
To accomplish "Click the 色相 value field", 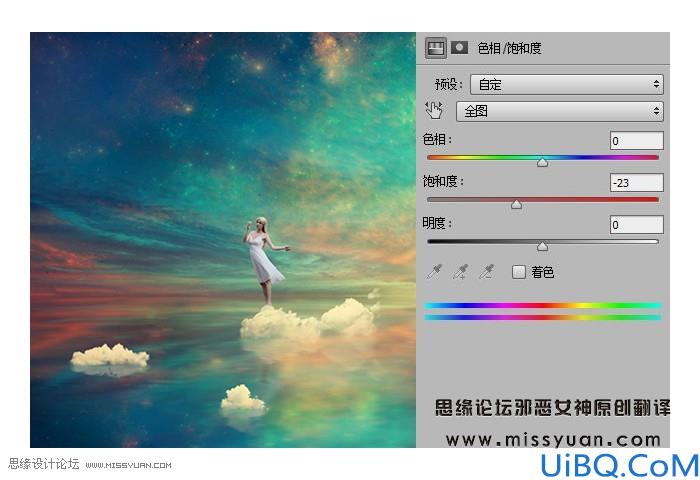I will [637, 141].
